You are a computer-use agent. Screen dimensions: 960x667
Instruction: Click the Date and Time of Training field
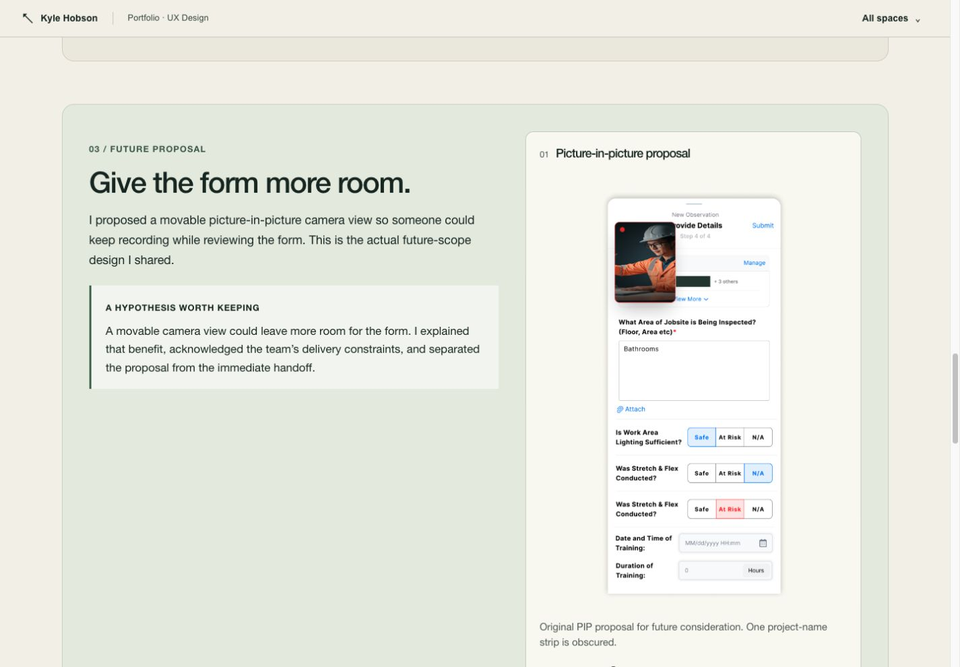(x=725, y=543)
